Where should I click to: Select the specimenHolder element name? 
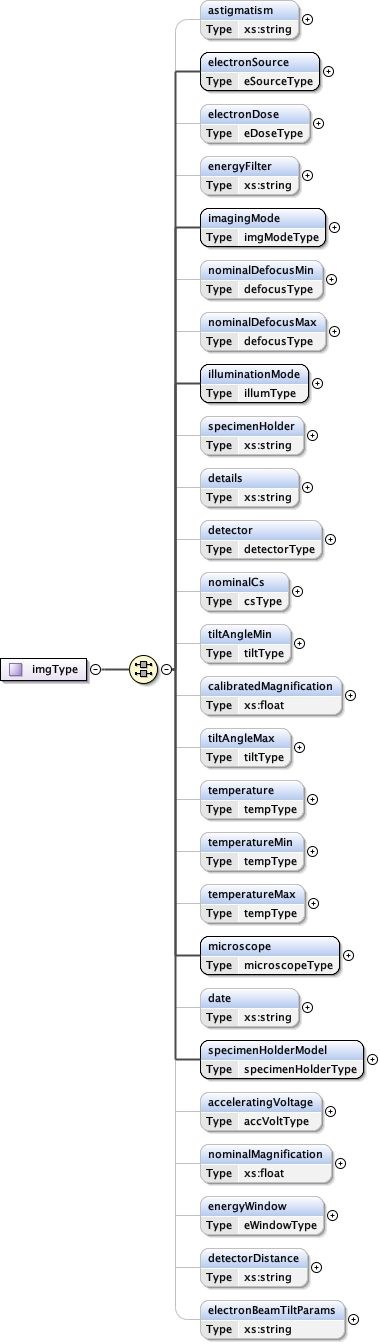pyautogui.click(x=250, y=426)
